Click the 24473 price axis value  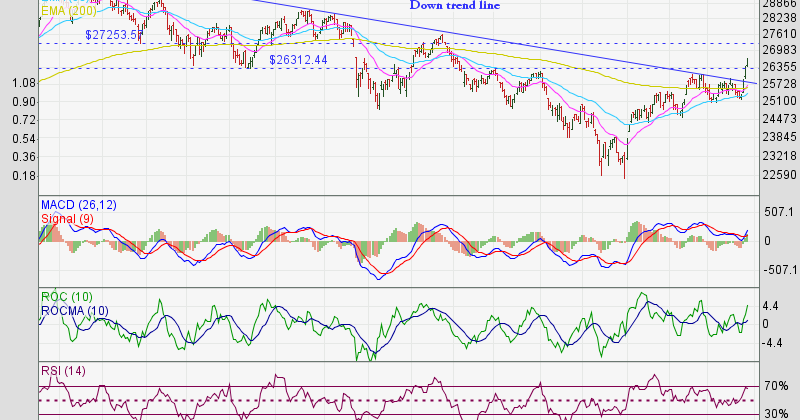click(779, 119)
